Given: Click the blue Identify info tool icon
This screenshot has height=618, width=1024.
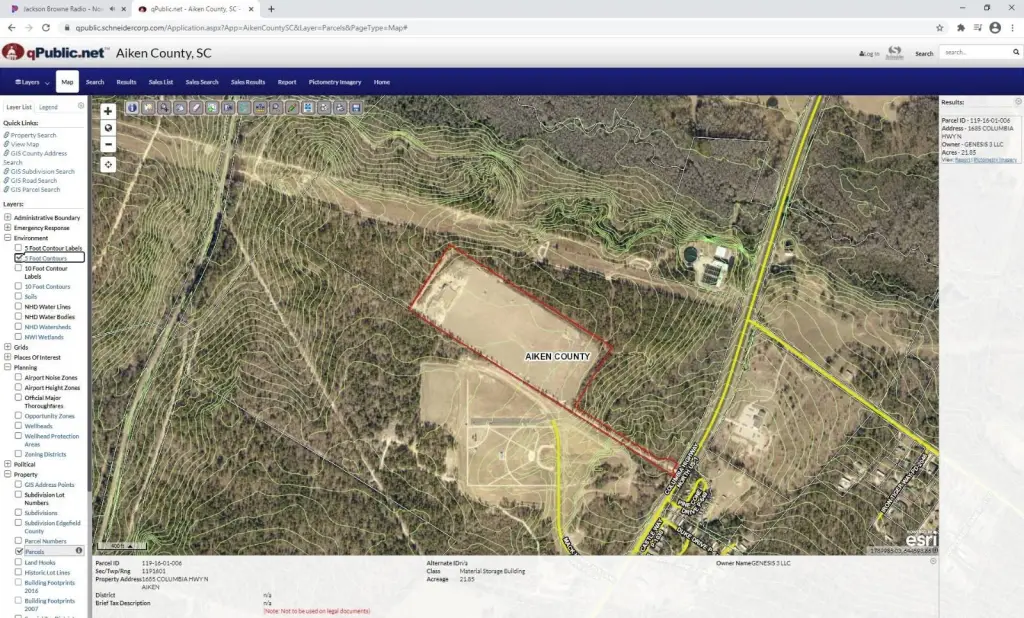Looking at the screenshot, I should 132,107.
